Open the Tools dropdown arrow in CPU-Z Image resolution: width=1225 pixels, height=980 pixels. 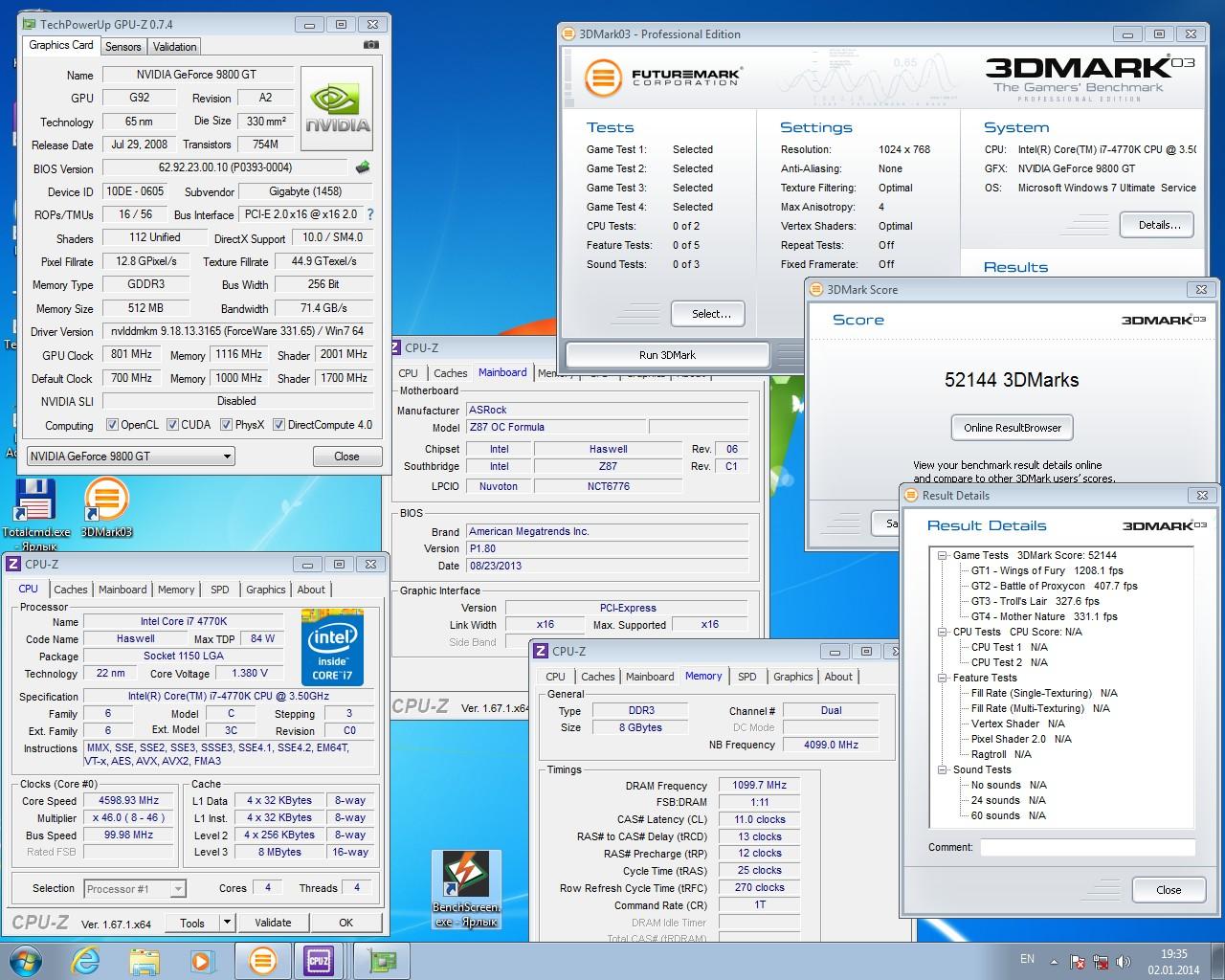pyautogui.click(x=227, y=923)
